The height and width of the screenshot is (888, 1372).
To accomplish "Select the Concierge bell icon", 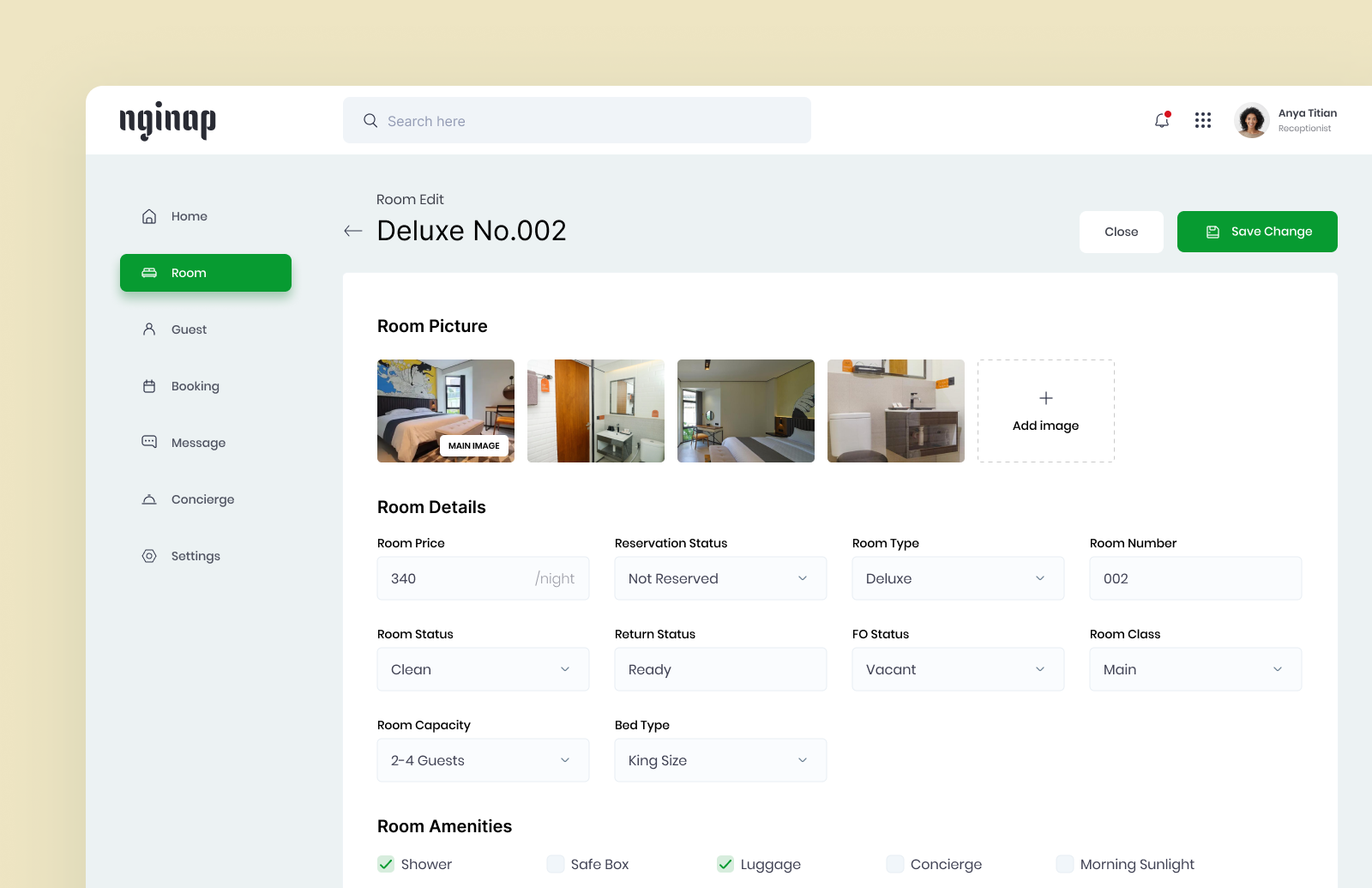I will coord(149,498).
